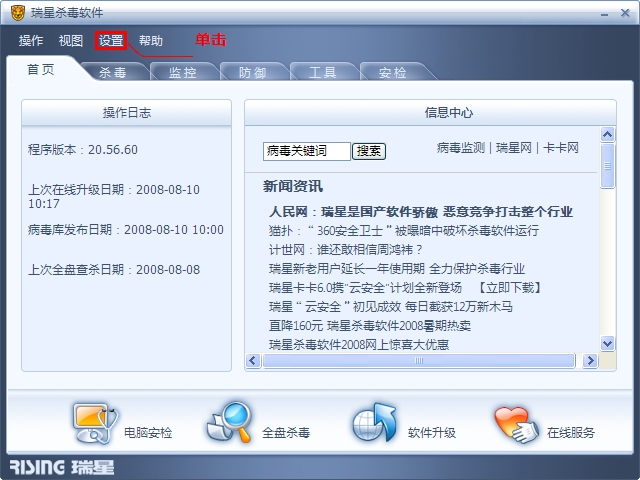The image size is (640, 480).
Task: Open news 瑞星杀毒软件2008网上惊喜大优惠
Action: click(359, 344)
